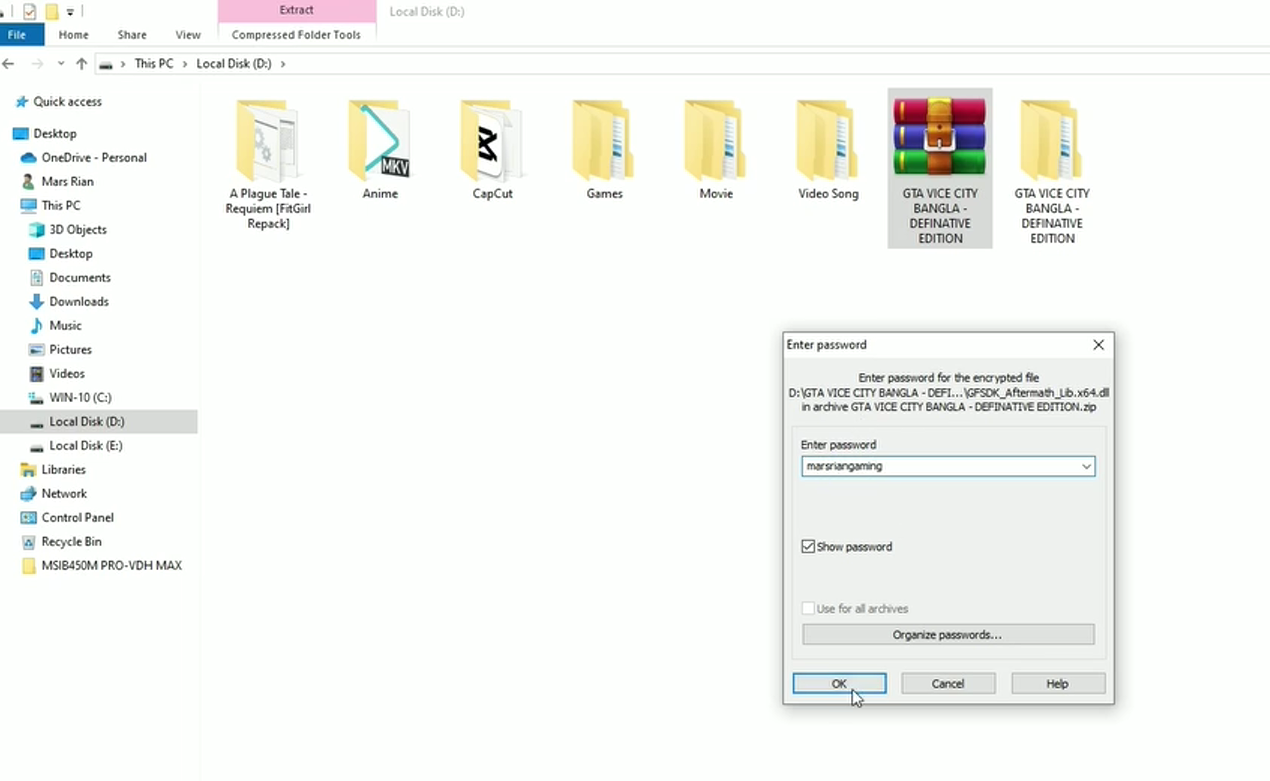This screenshot has width=1270, height=781.
Task: Open the Movie folder icon
Action: pyautogui.click(x=716, y=139)
